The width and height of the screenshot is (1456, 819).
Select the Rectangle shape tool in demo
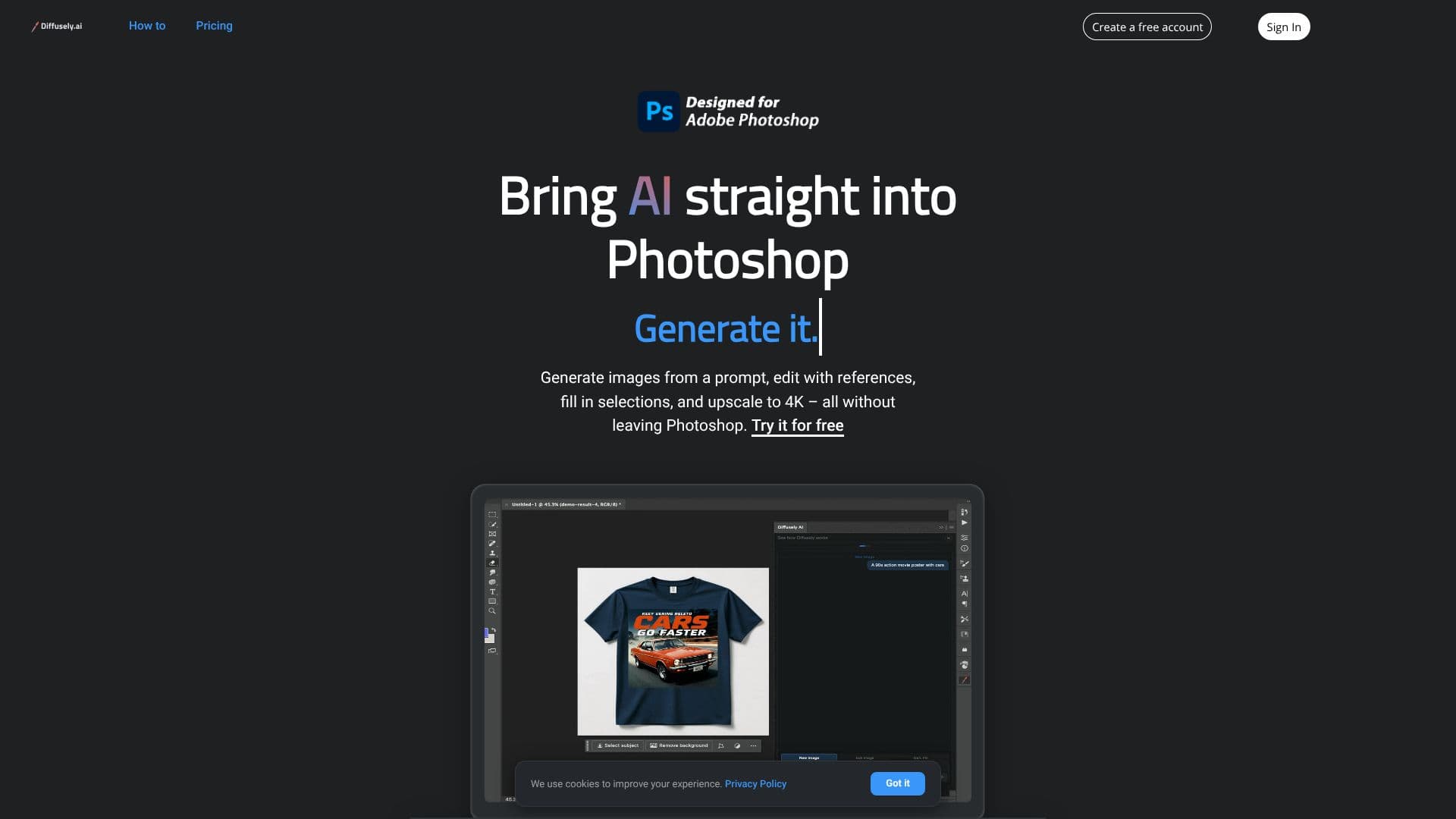pos(492,601)
